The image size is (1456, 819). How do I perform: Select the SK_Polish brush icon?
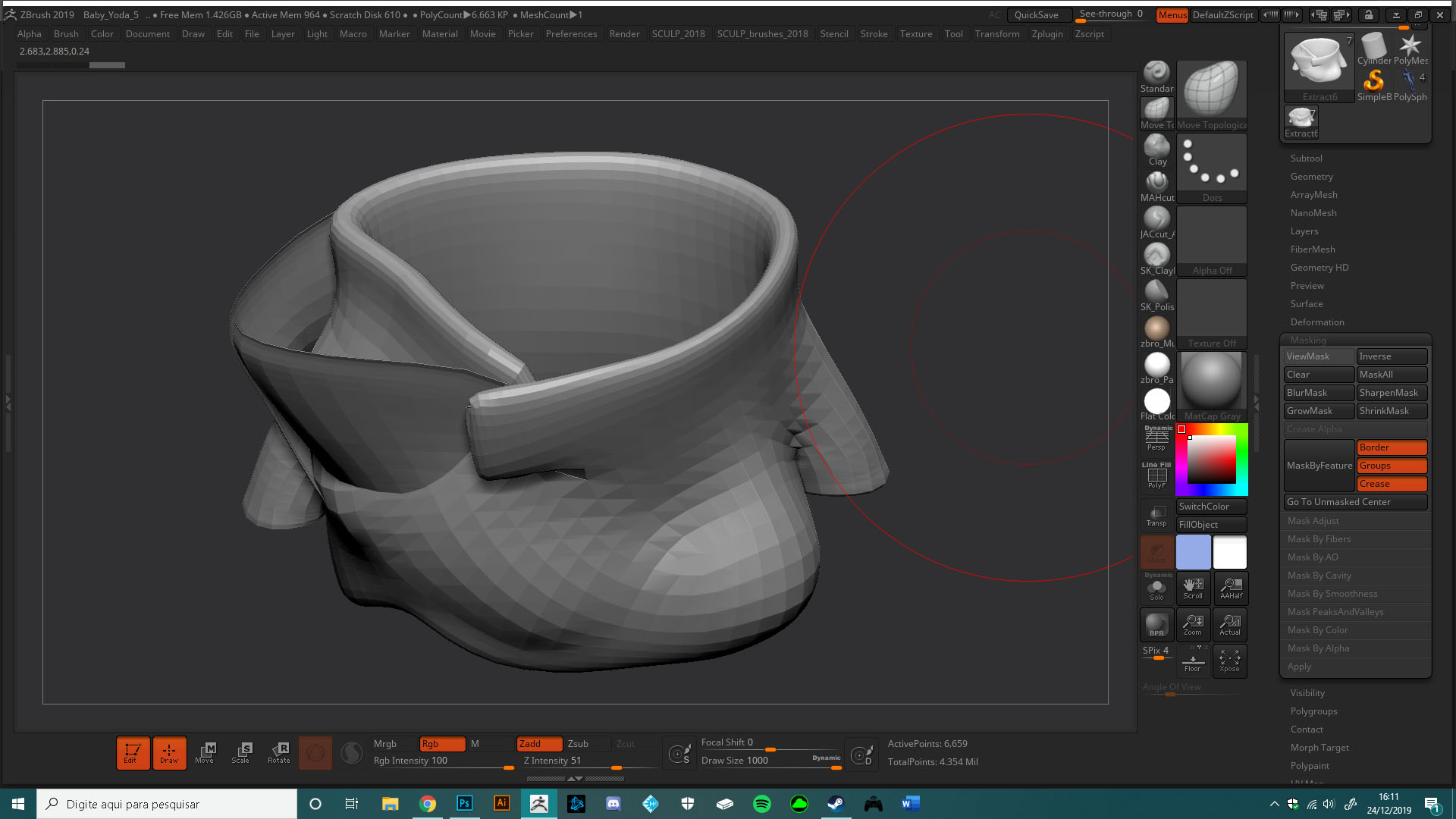(x=1156, y=296)
